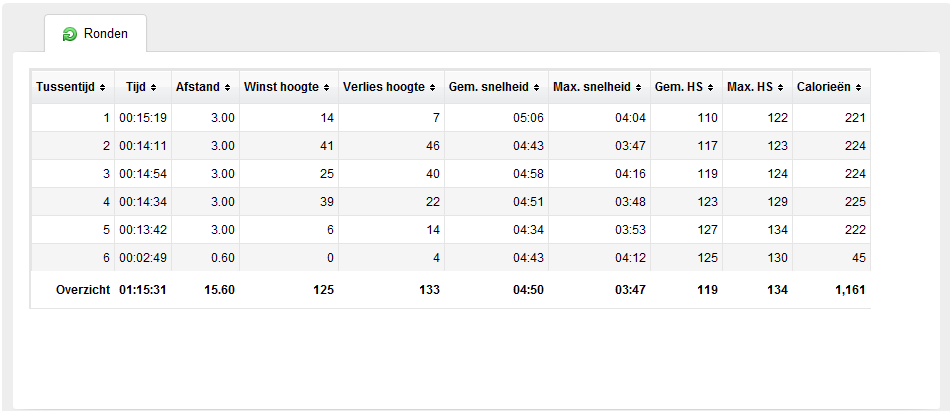Image resolution: width=950 pixels, height=411 pixels.
Task: Open the Ronden tab
Action: click(96, 33)
